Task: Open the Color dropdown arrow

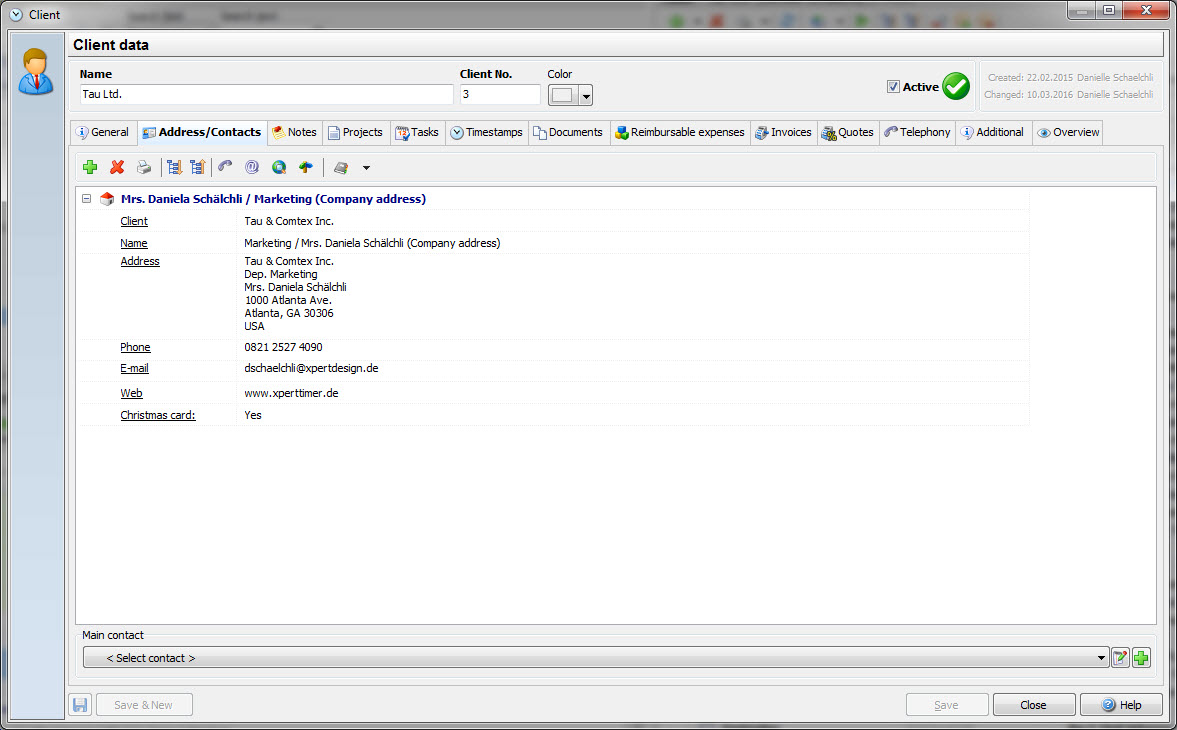Action: [x=586, y=96]
